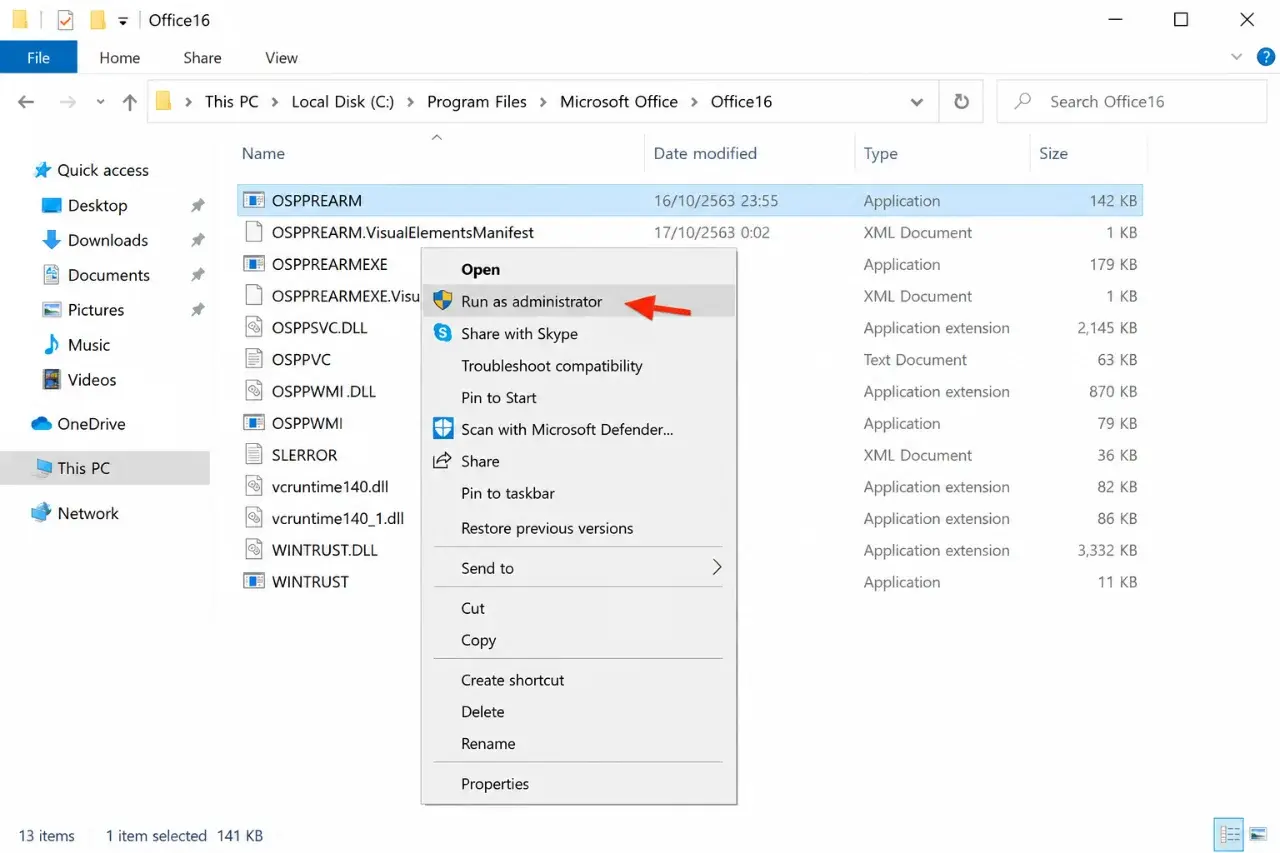The image size is (1280, 853).
Task: Click the search magnifier icon
Action: click(1022, 101)
